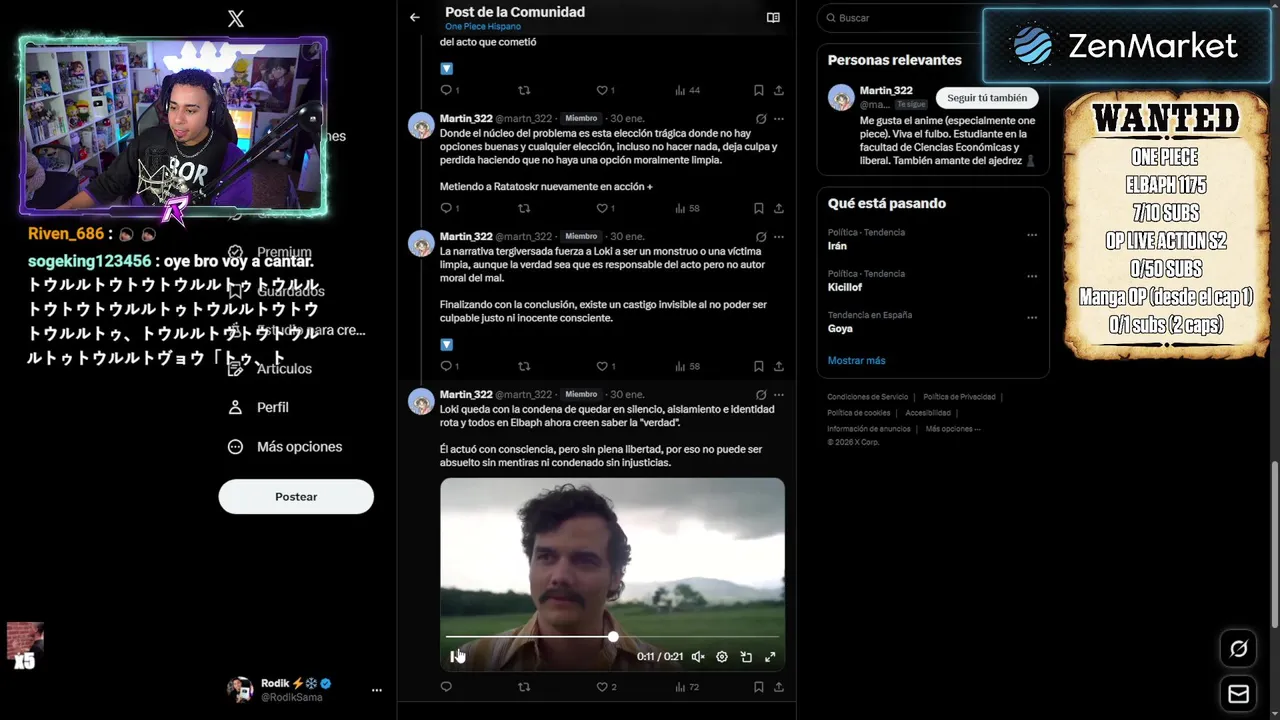
Task: Open more menu for Irán trend
Action: coord(1032,235)
